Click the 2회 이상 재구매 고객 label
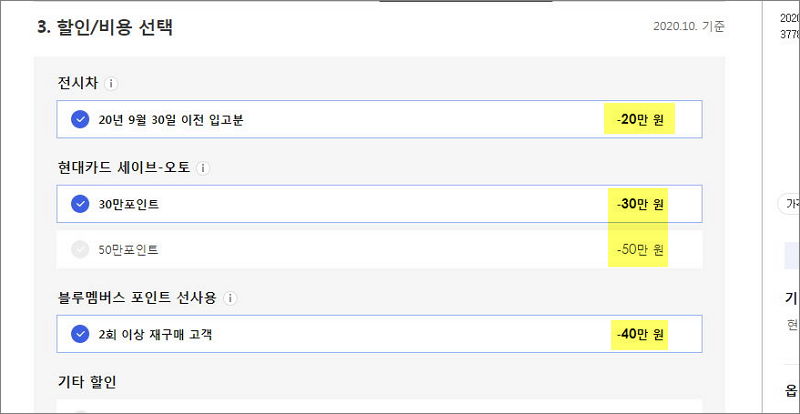800x414 pixels. tap(155, 335)
